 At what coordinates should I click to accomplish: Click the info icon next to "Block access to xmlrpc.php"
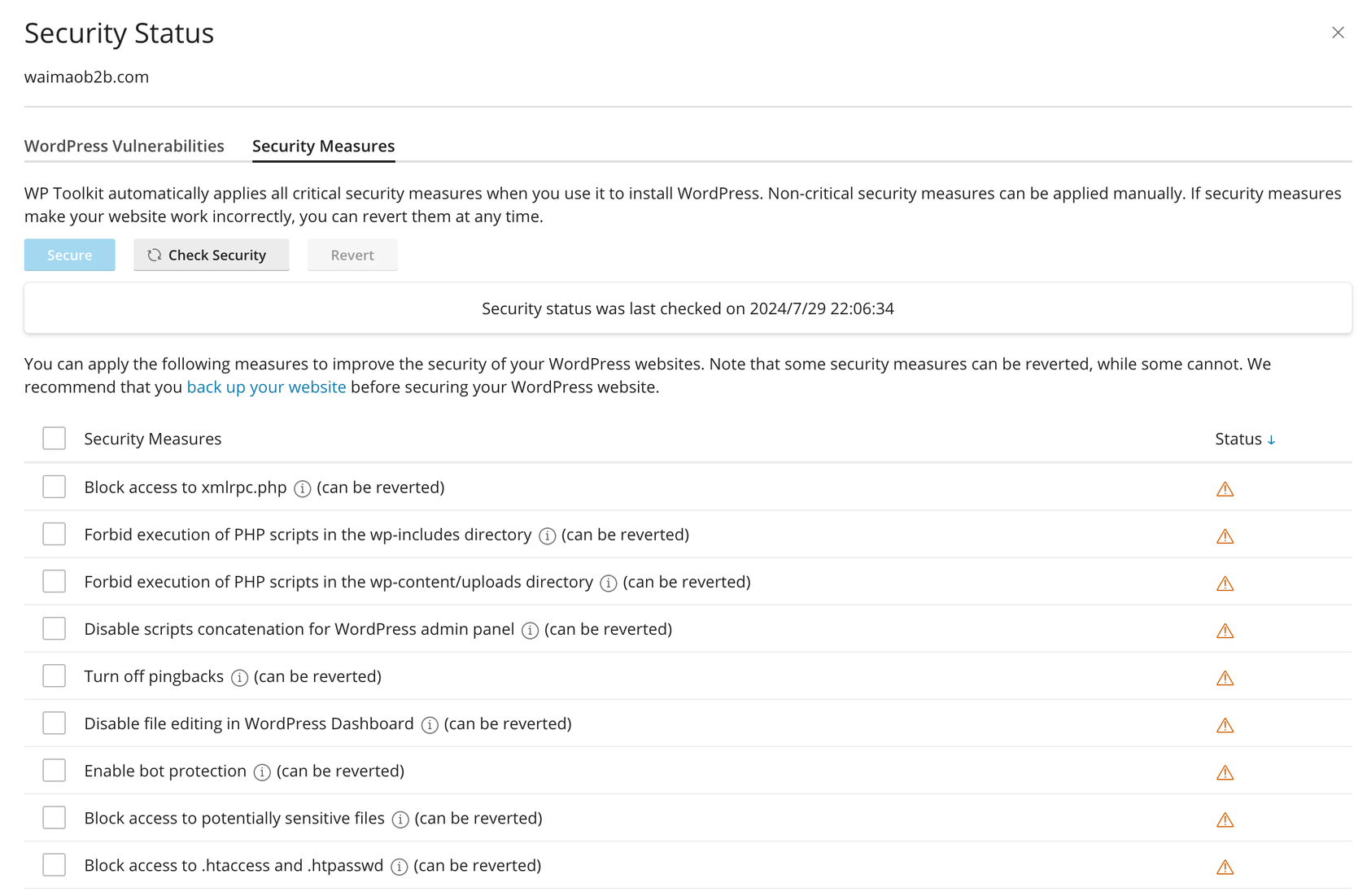click(x=302, y=488)
